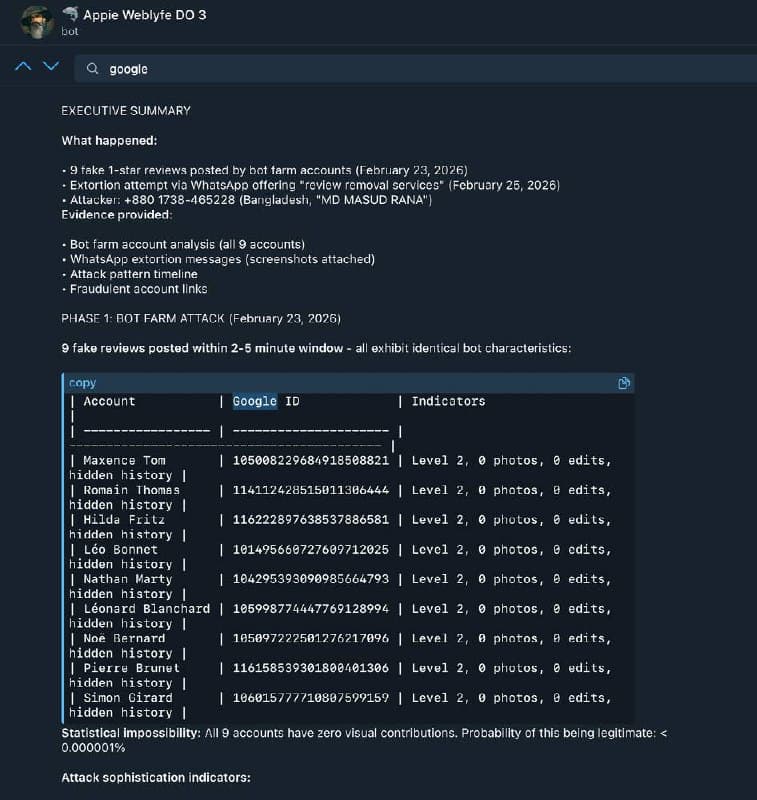Go to next search result arrow
757x800 pixels.
coord(51,66)
